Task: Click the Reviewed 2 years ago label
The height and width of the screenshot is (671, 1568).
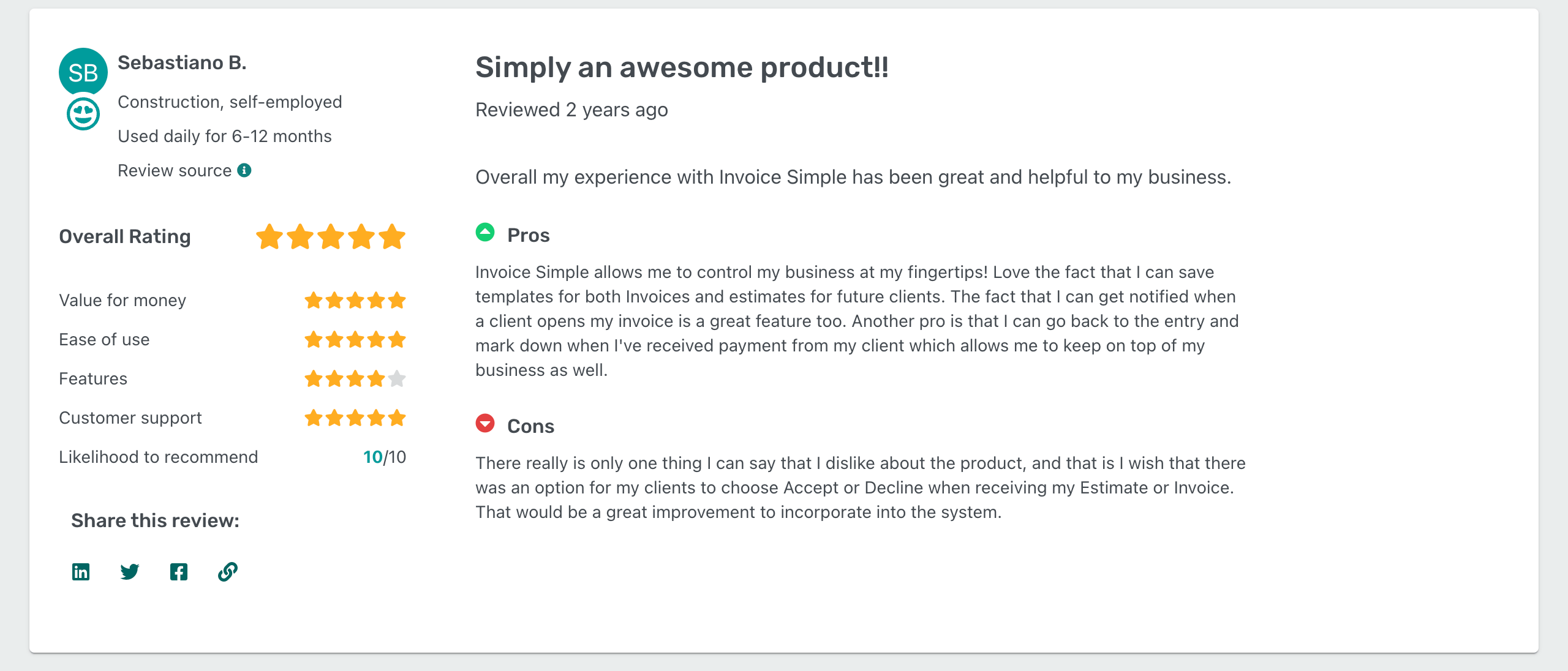Action: click(571, 110)
